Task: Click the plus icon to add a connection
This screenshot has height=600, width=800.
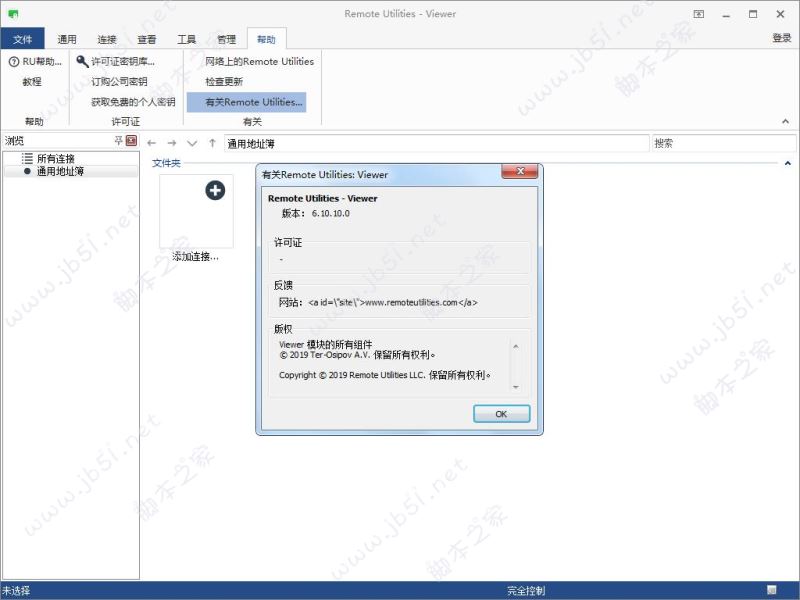Action: 215,190
